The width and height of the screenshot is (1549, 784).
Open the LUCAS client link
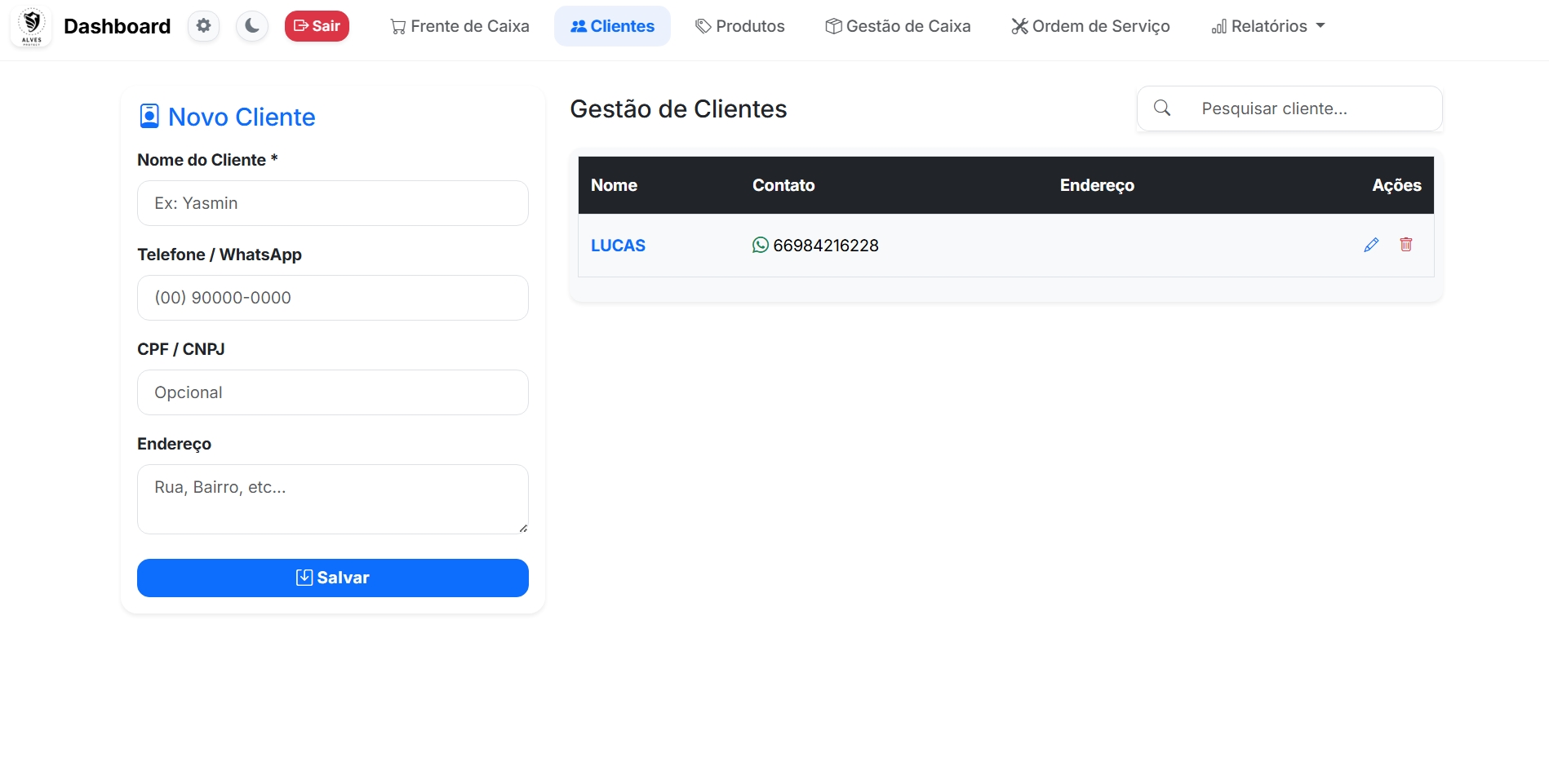pos(618,246)
